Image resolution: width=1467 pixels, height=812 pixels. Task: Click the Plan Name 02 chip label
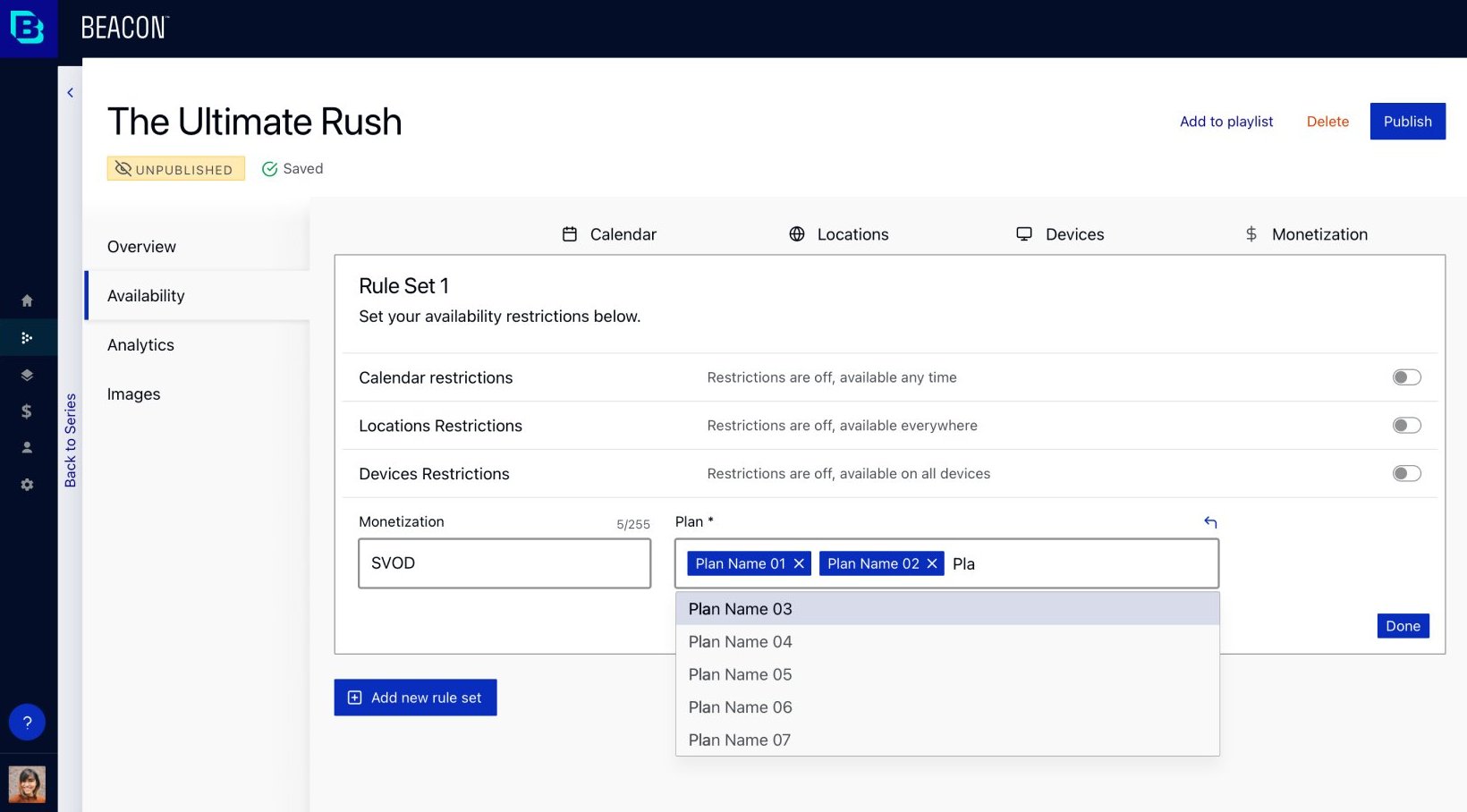click(x=873, y=563)
